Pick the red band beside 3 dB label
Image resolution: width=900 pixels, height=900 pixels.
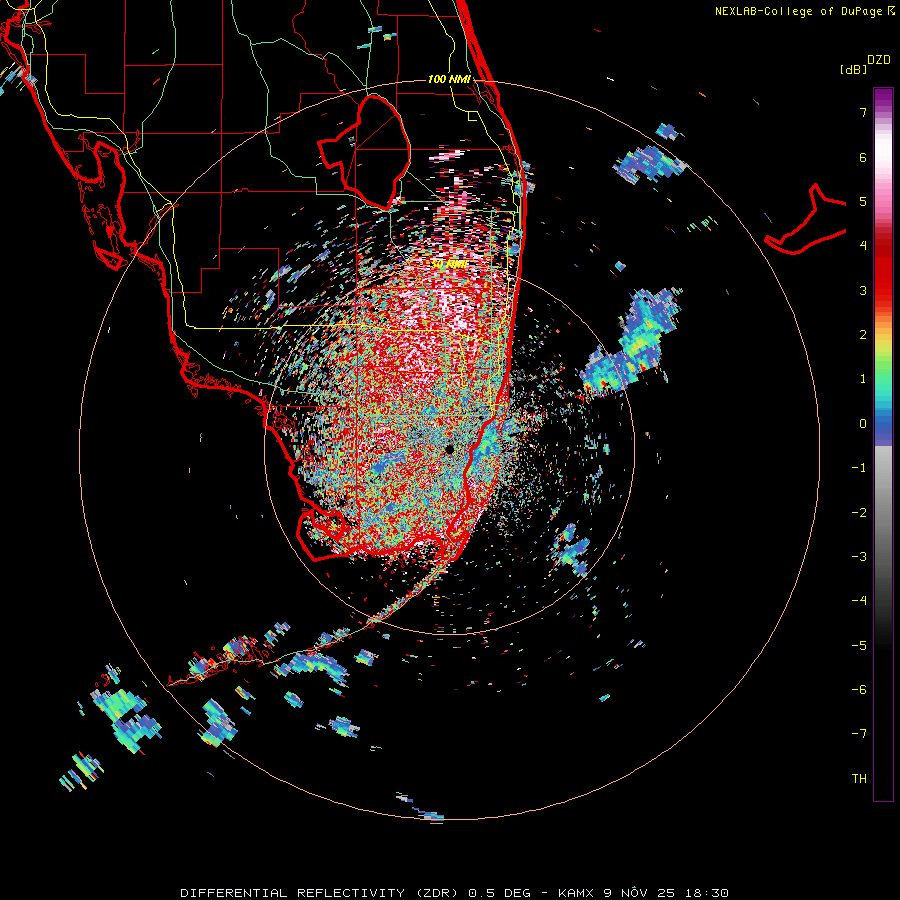883,290
